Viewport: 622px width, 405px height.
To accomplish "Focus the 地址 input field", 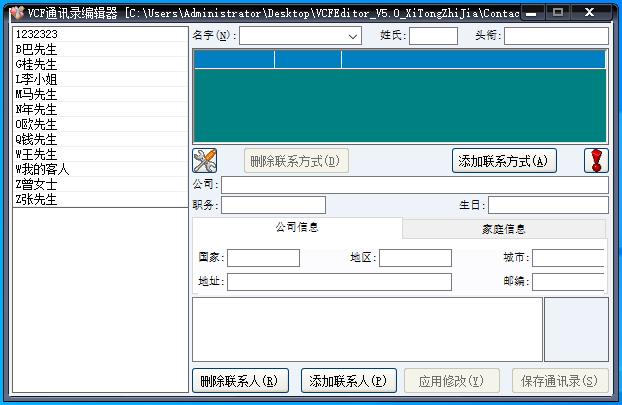I will click(x=339, y=282).
